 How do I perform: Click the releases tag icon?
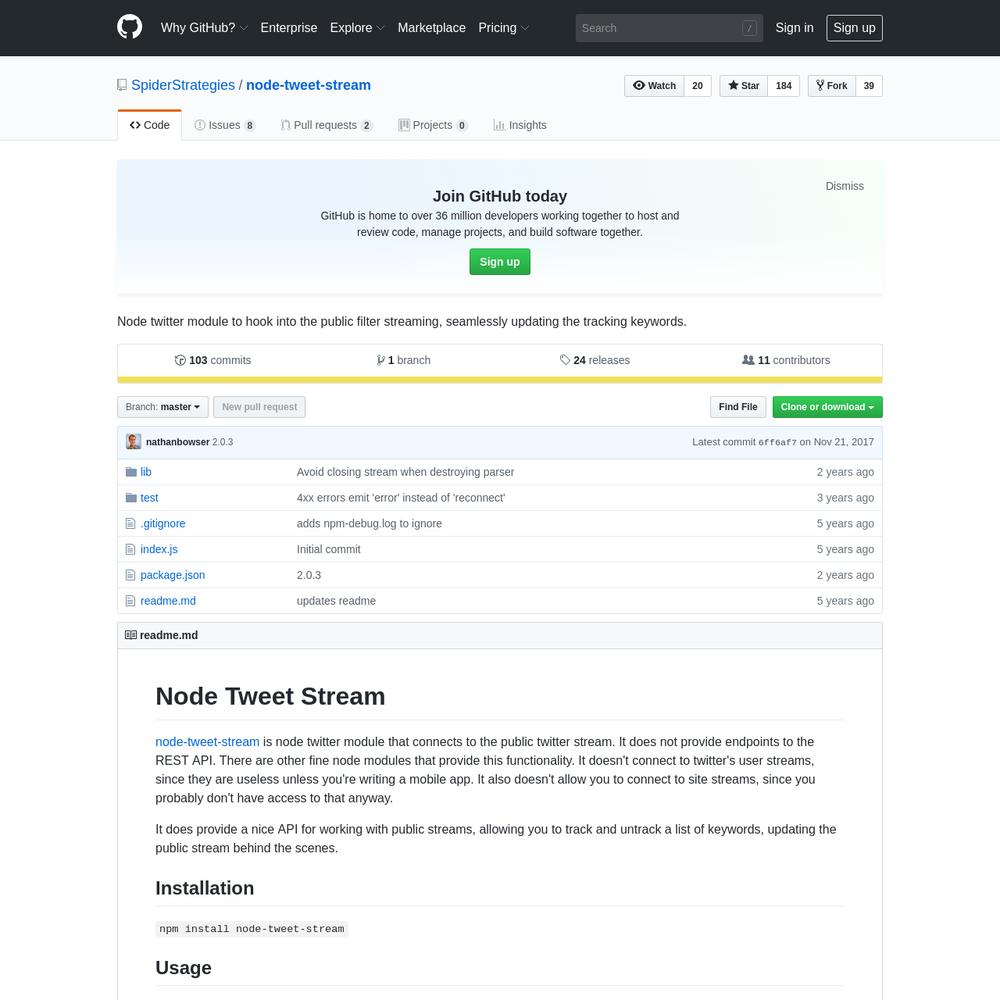[x=564, y=360]
